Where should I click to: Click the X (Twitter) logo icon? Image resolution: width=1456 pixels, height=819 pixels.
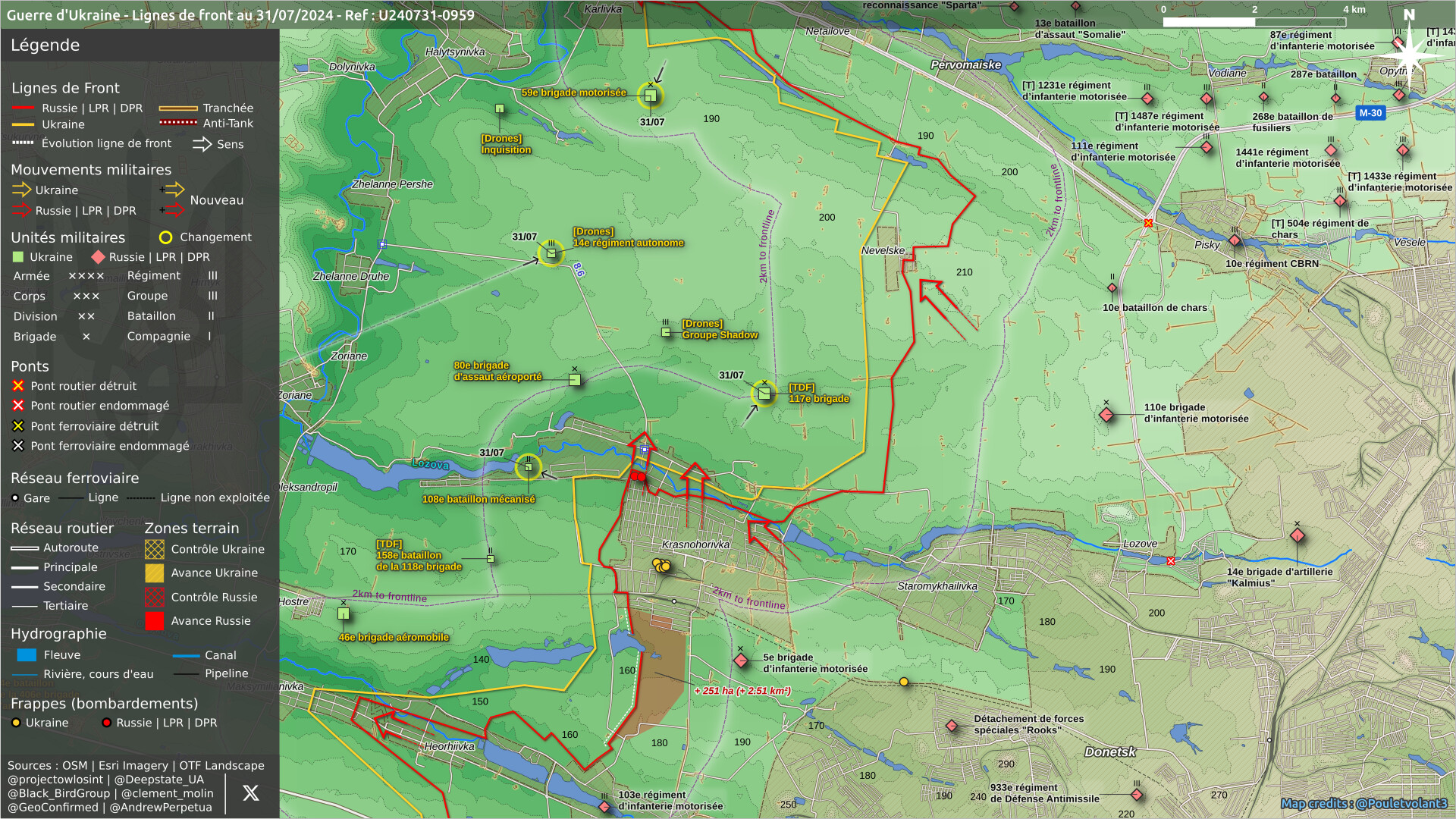pyautogui.click(x=250, y=793)
